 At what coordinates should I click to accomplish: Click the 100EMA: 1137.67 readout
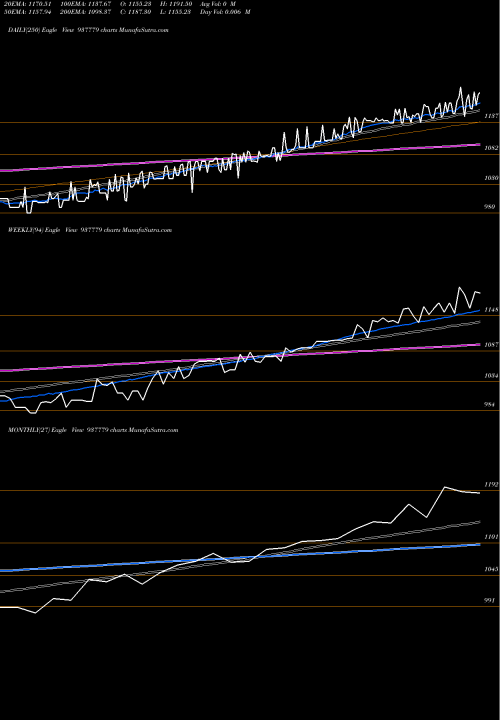tap(85, 4)
